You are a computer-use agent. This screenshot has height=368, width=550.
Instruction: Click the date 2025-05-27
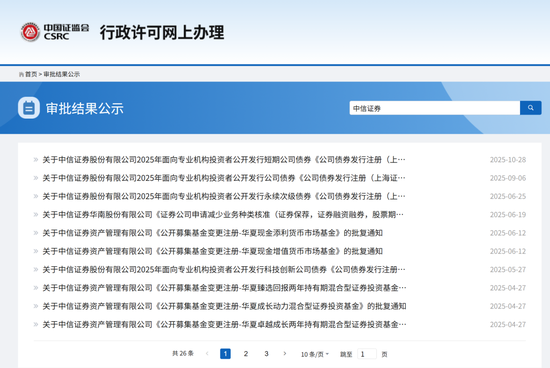(x=508, y=269)
